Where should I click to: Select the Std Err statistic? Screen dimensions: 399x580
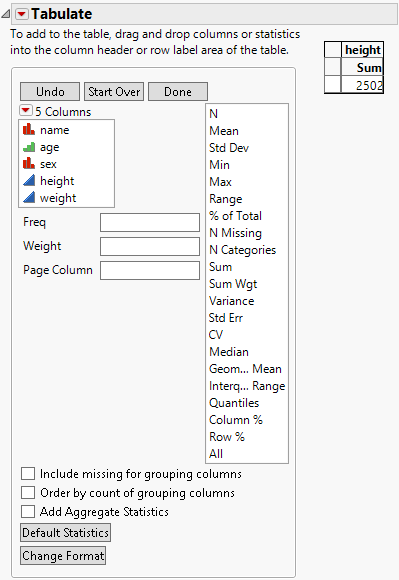click(x=226, y=318)
